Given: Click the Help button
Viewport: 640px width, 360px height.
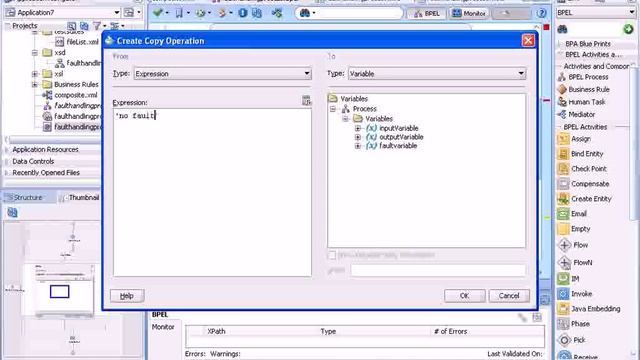Looking at the screenshot, I should click(127, 296).
